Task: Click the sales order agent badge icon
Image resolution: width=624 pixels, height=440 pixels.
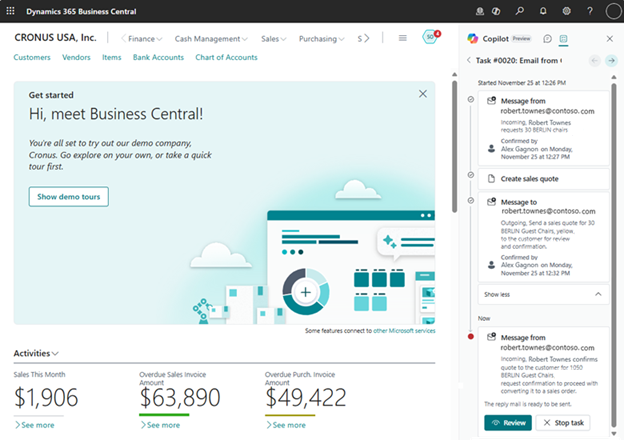Action: click(431, 38)
